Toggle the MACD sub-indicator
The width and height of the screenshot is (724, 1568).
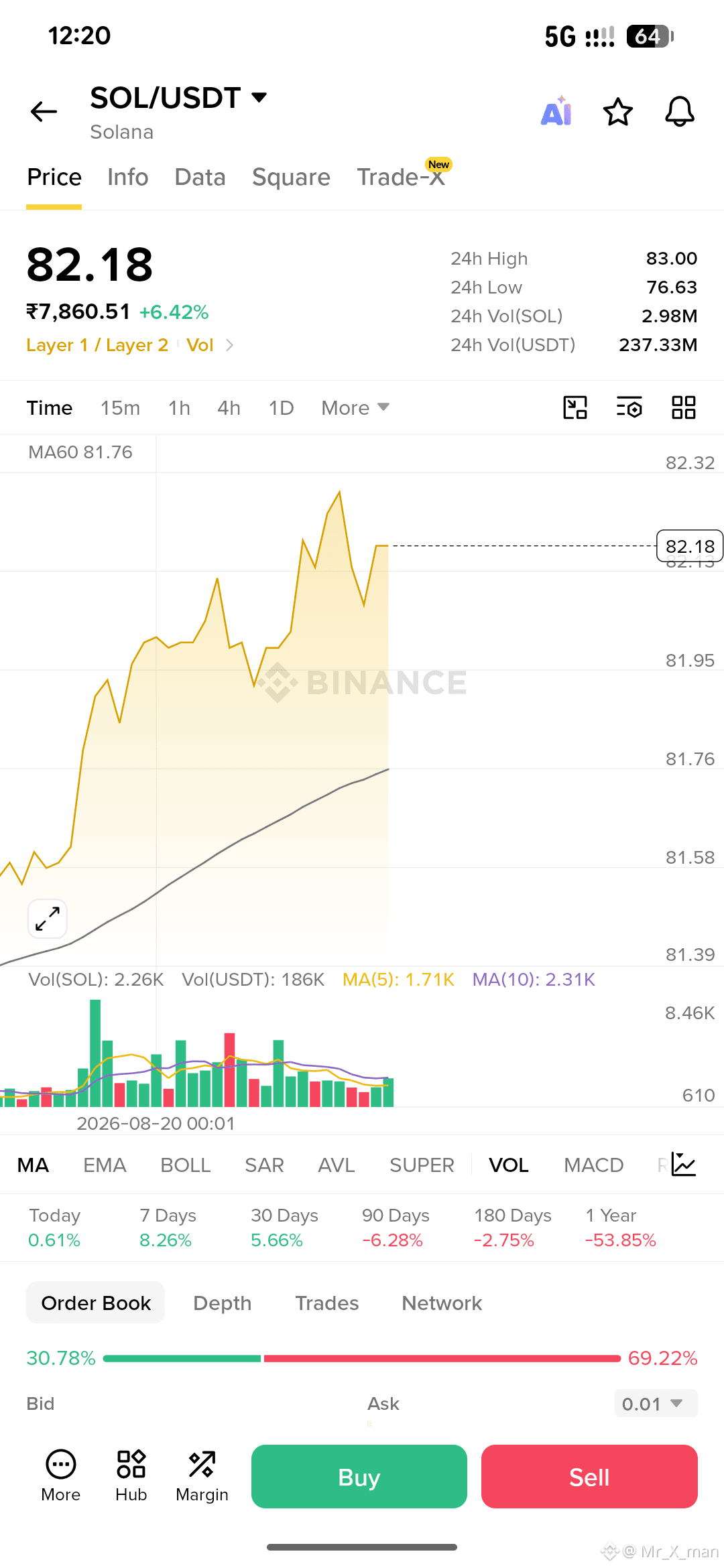[594, 1165]
